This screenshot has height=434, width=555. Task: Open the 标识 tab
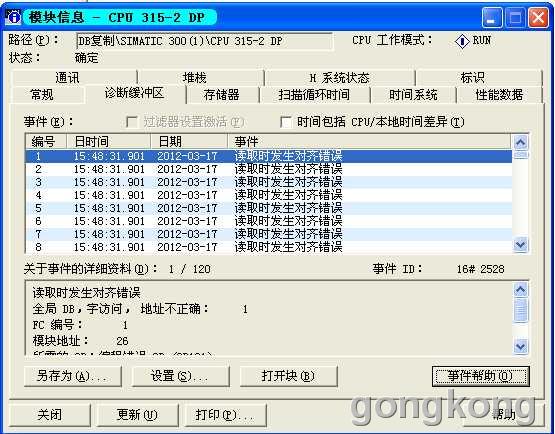(479, 78)
